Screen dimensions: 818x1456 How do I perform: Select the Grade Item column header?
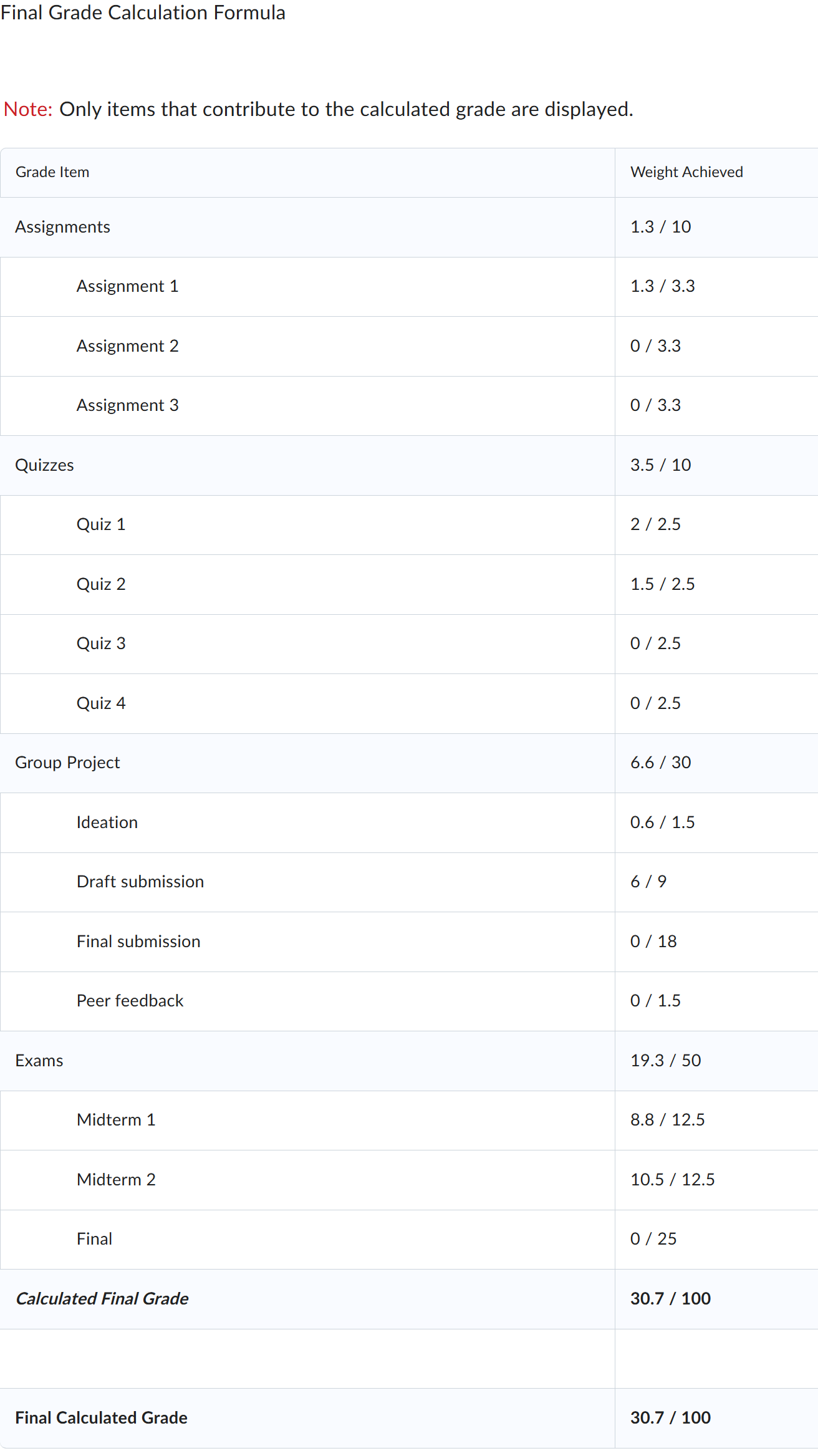coord(52,172)
